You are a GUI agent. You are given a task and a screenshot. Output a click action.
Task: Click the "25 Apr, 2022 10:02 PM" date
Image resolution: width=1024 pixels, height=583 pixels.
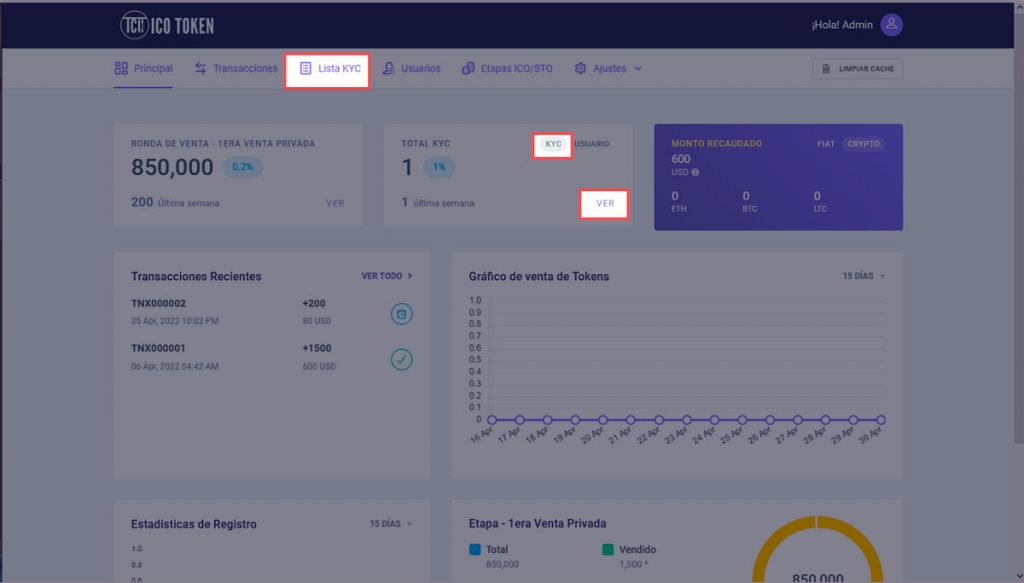coord(174,321)
